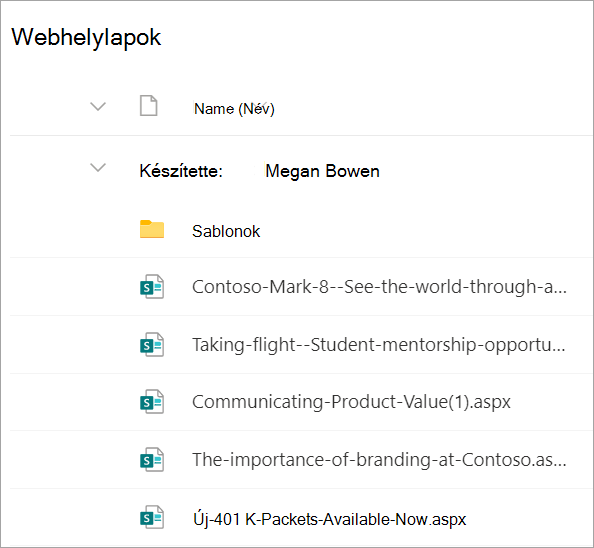Collapse the Készítette: Megan Bowen group
Image resolution: width=594 pixels, height=548 pixels.
98,167
